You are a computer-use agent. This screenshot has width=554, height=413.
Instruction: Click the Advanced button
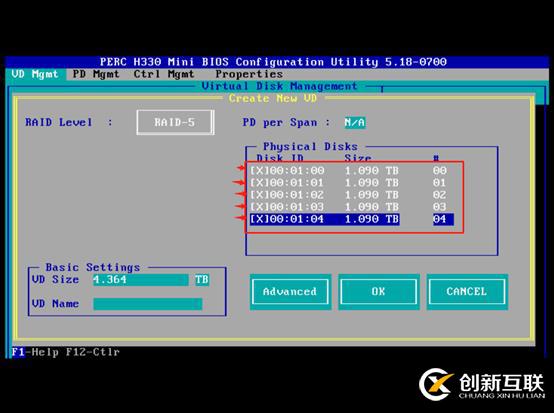pos(290,292)
